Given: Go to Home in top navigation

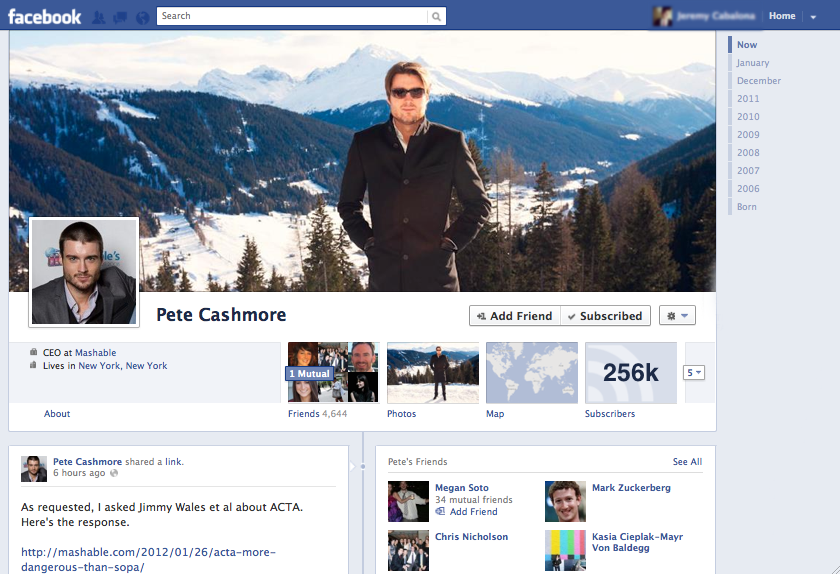Looking at the screenshot, I should point(782,16).
